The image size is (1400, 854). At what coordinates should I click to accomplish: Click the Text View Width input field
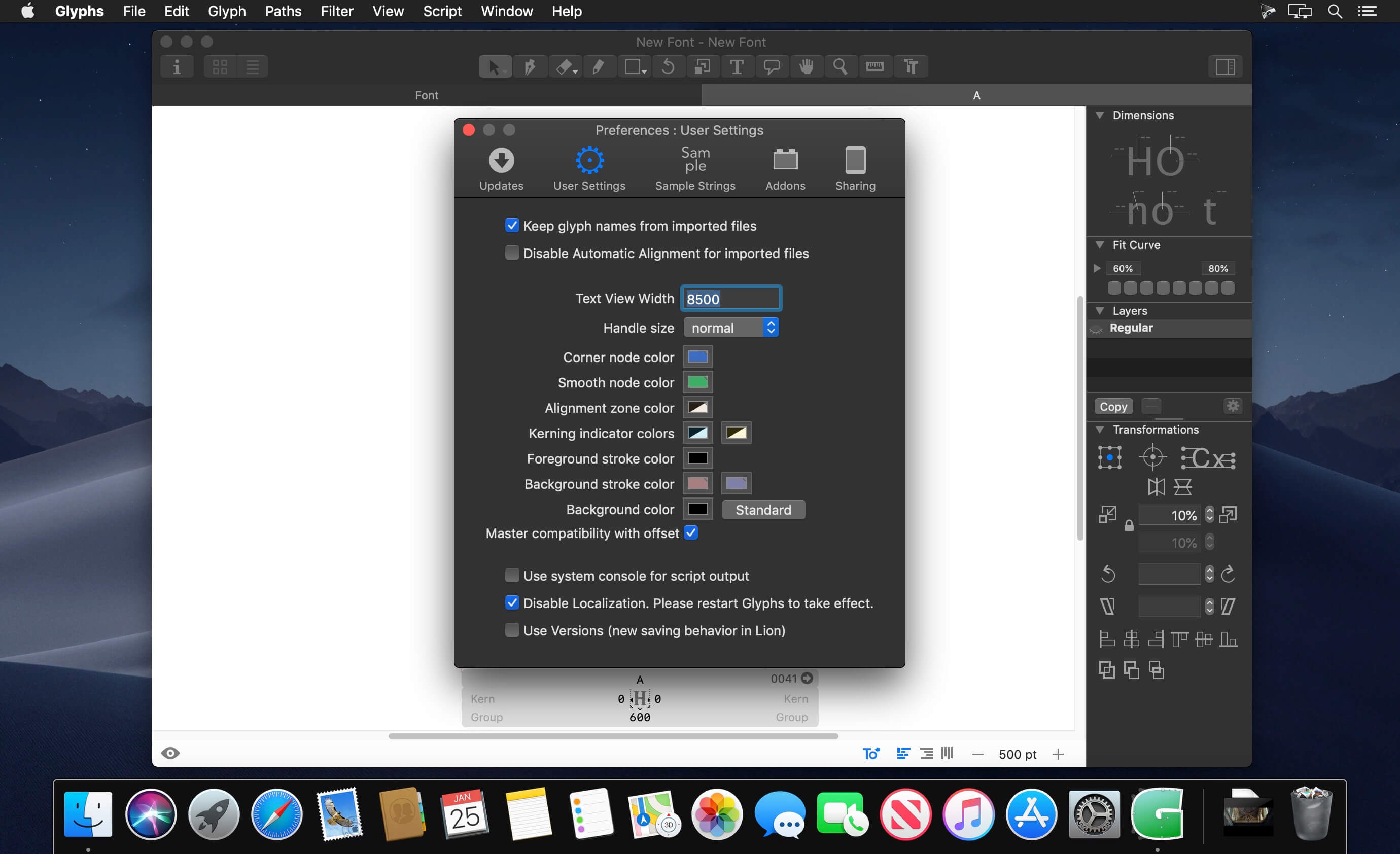731,299
